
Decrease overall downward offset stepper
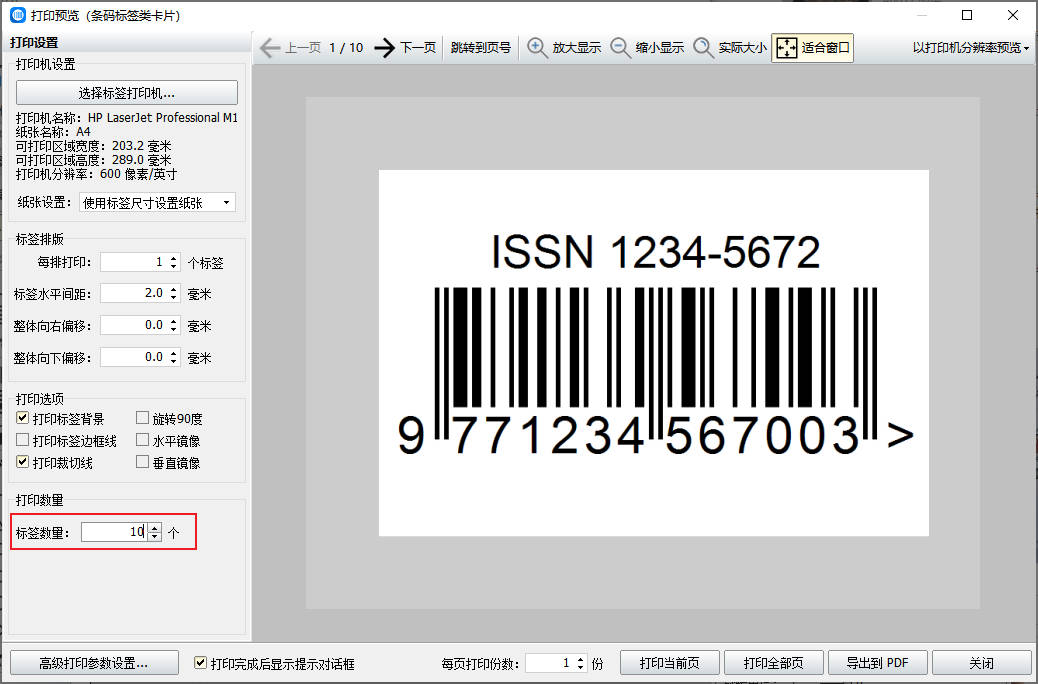click(173, 362)
